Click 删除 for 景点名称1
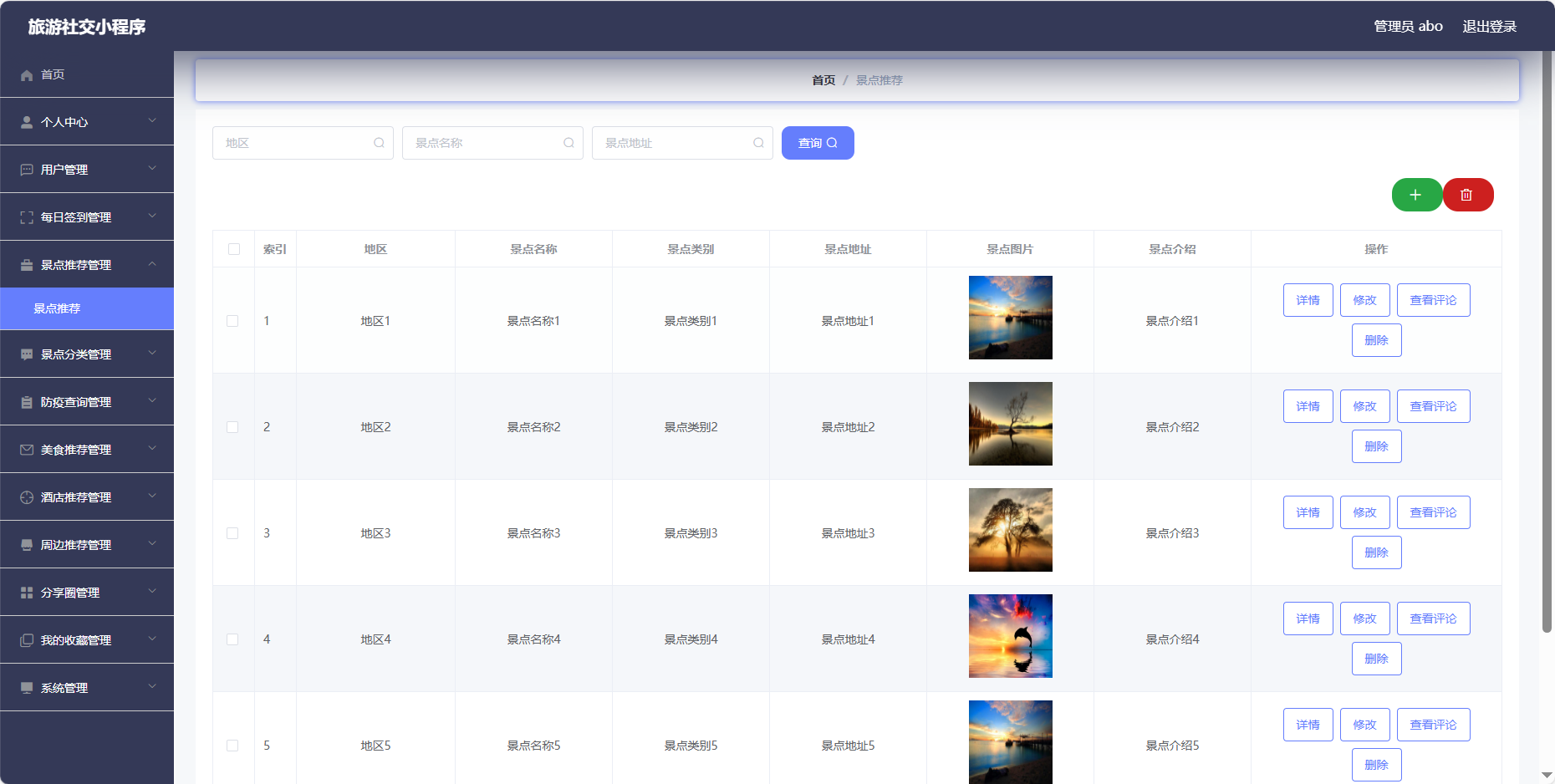The height and width of the screenshot is (784, 1555). pyautogui.click(x=1377, y=340)
